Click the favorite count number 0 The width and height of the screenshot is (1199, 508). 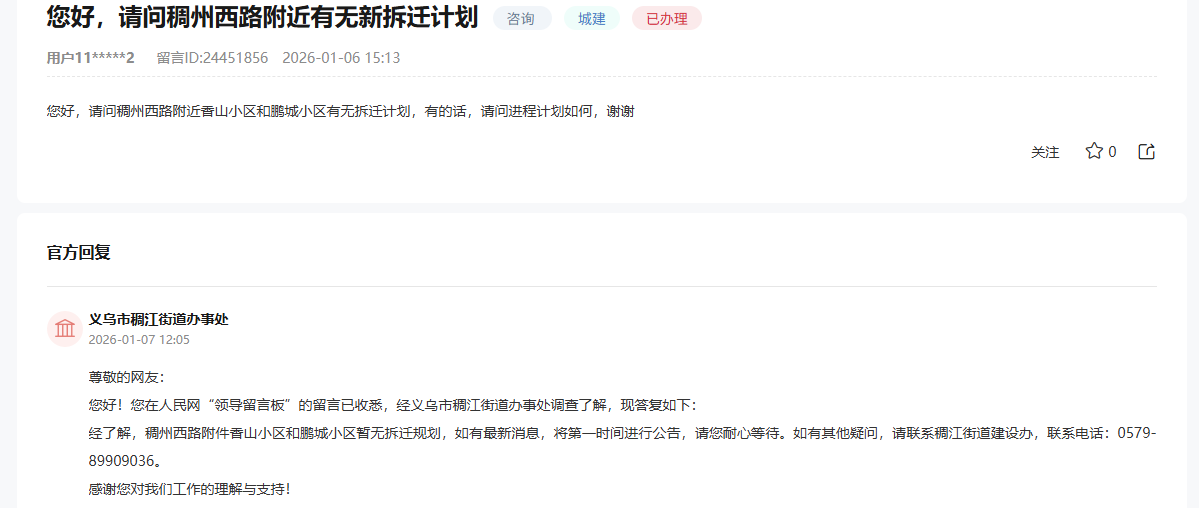pyautogui.click(x=1112, y=153)
